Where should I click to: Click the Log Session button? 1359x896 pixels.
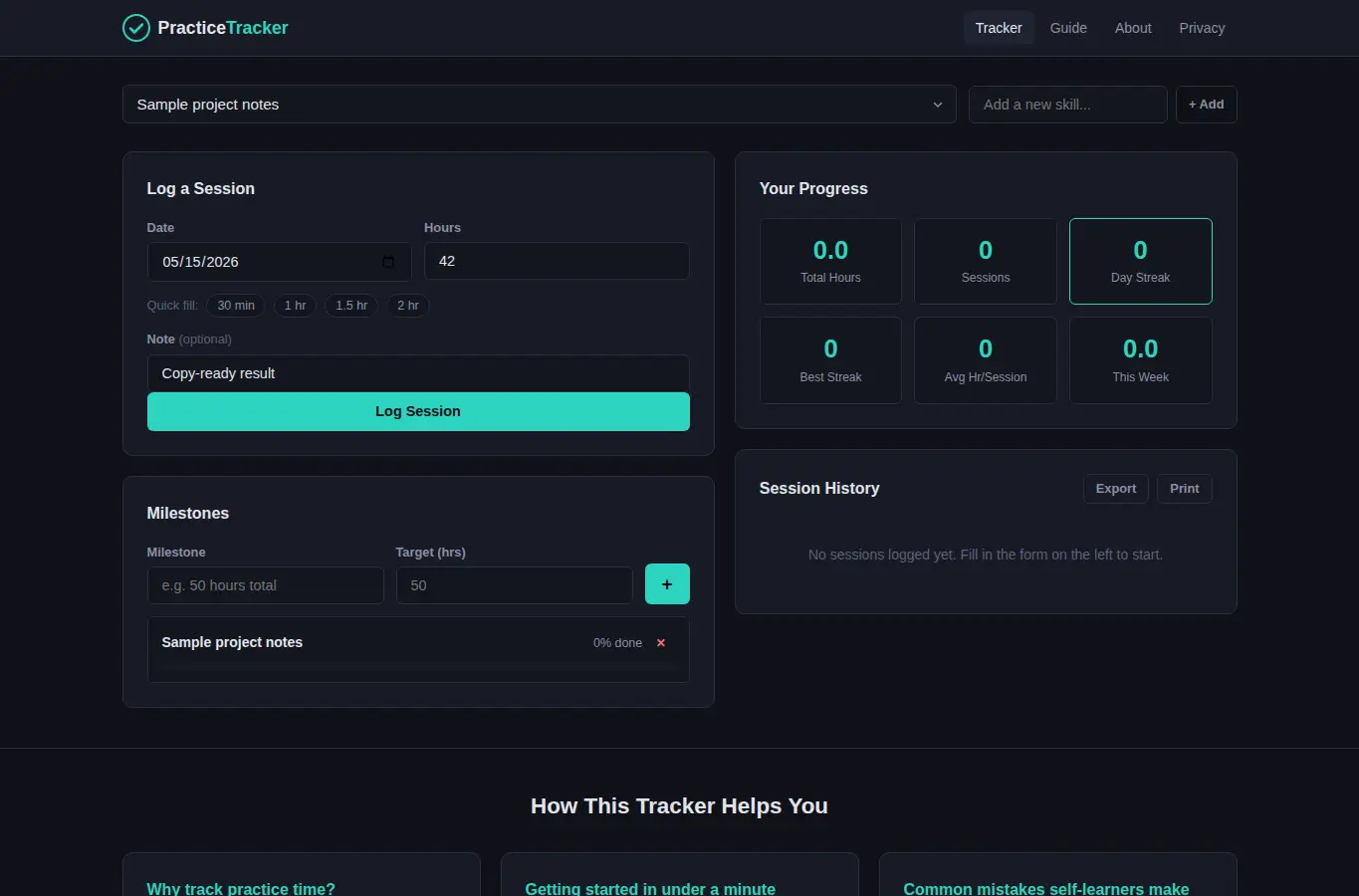418,411
